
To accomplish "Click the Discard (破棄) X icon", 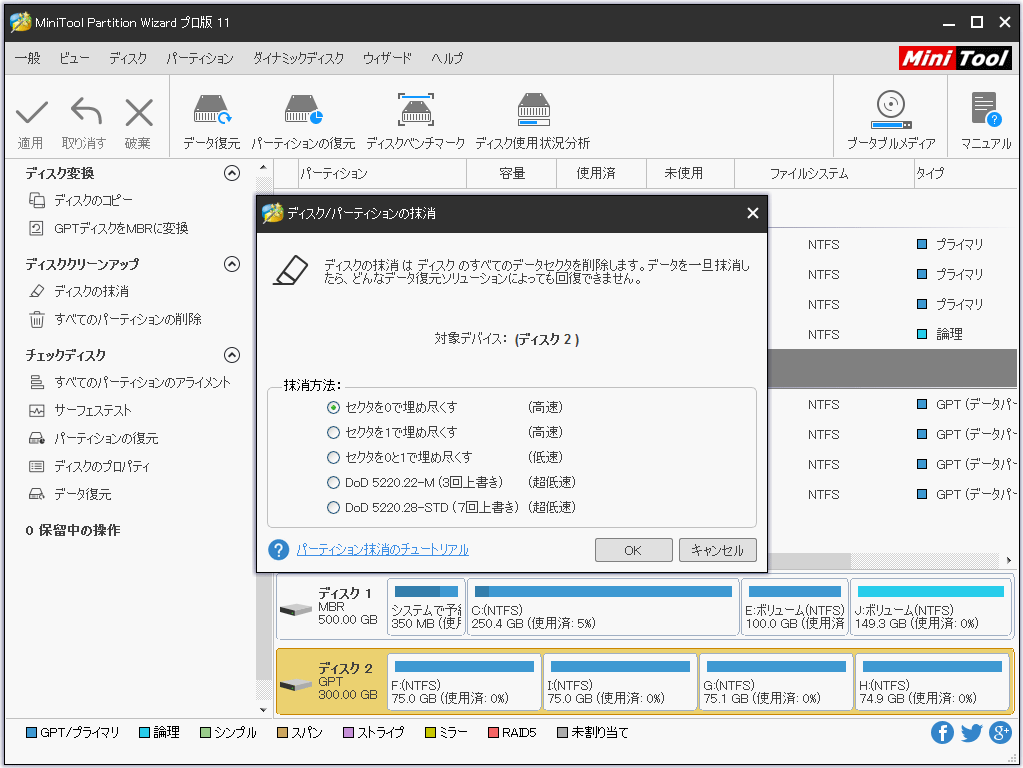I will coord(138,112).
